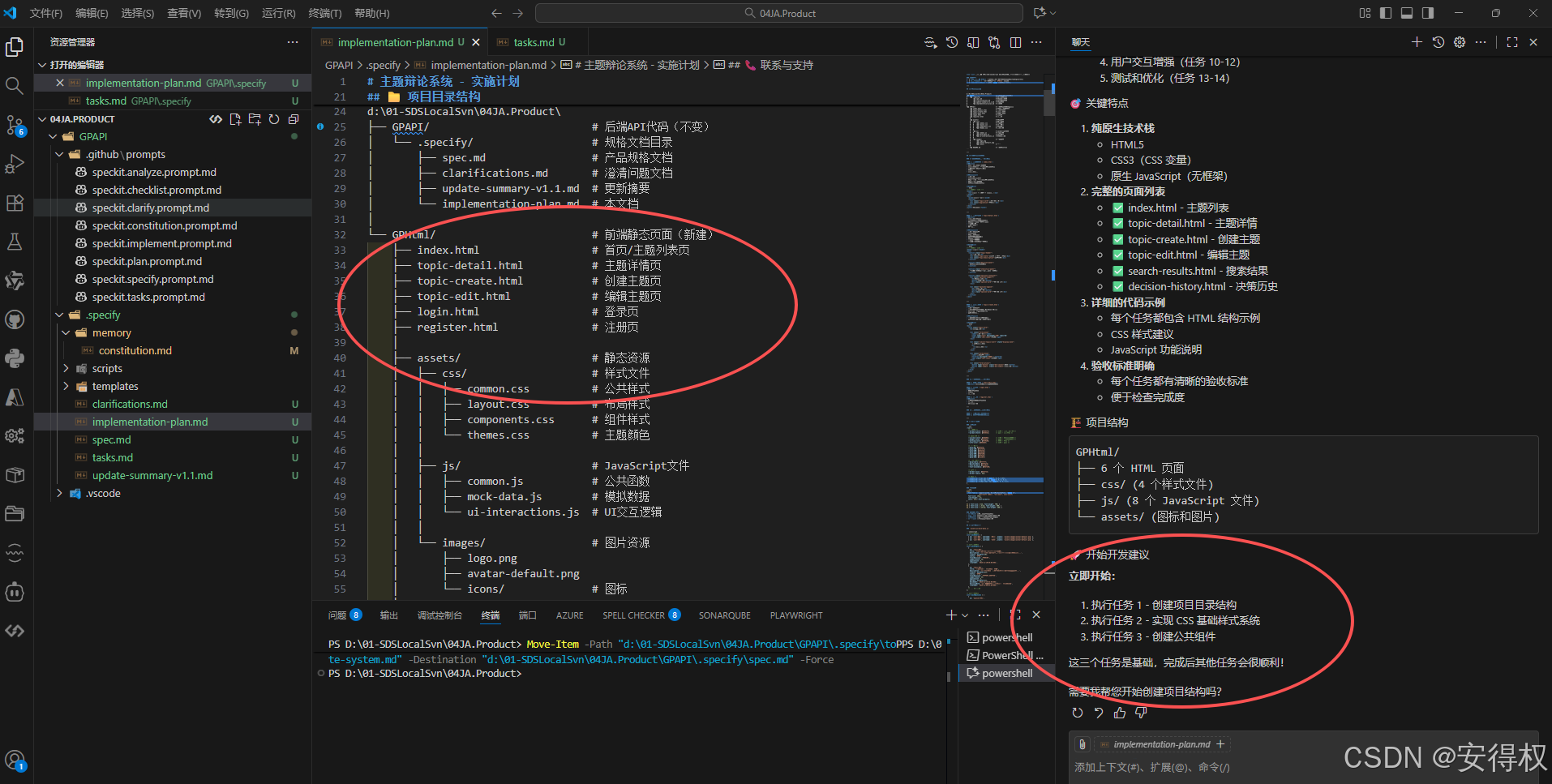Close the implementation-plan.md editor tab
The image size is (1552, 784).
point(476,42)
